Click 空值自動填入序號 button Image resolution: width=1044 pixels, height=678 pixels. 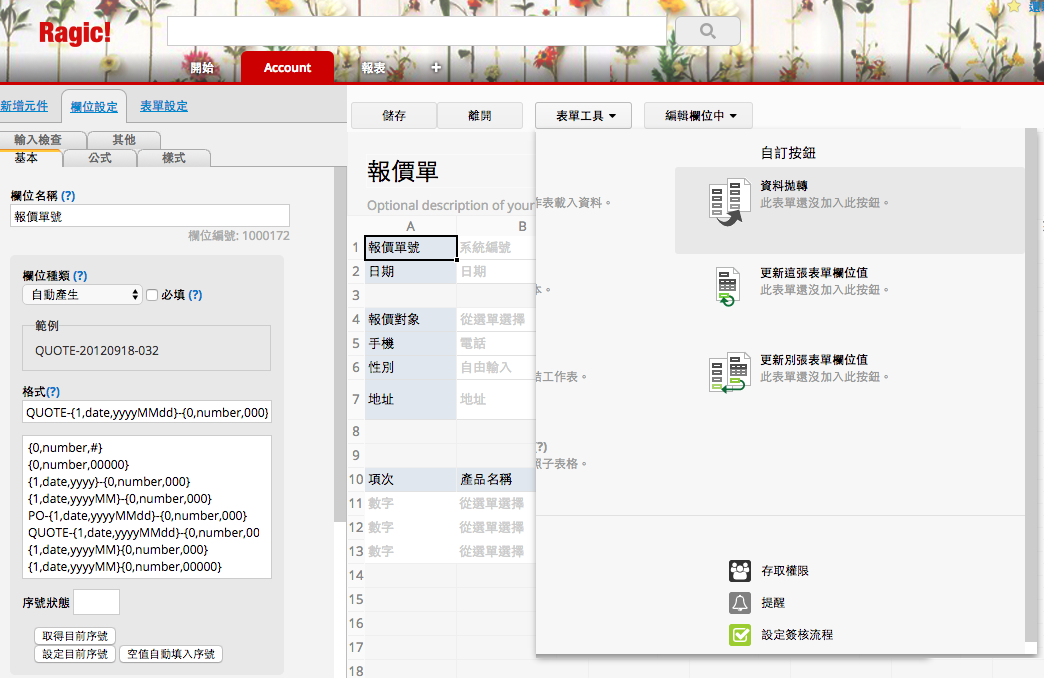click(x=171, y=654)
